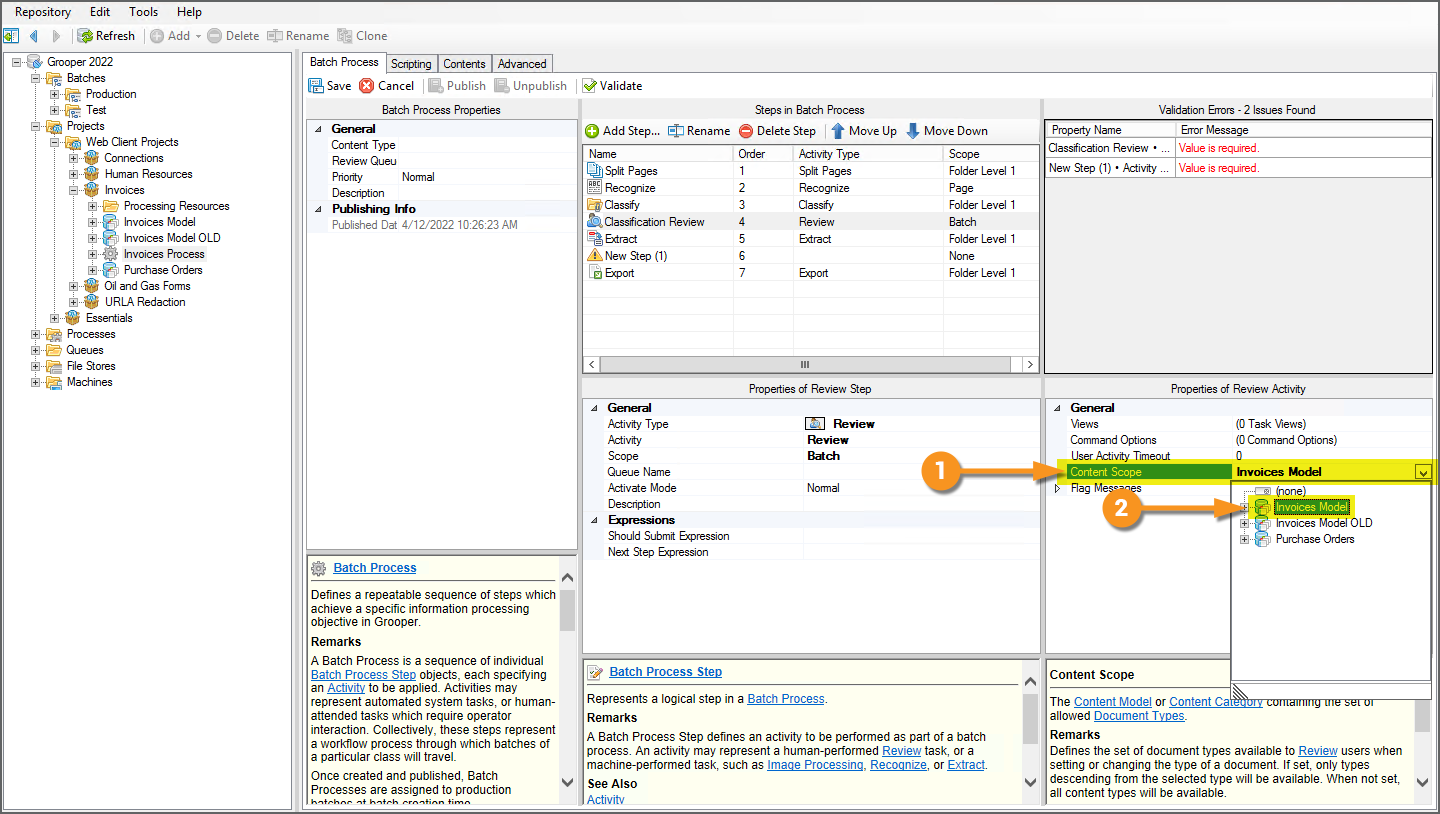Expand the Processes tree node
The image size is (1440, 814).
pos(37,334)
